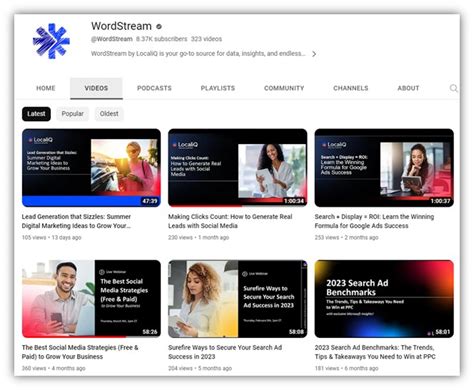
Task: Open Making Clicks Count video thumbnail
Action: pyautogui.click(x=237, y=168)
